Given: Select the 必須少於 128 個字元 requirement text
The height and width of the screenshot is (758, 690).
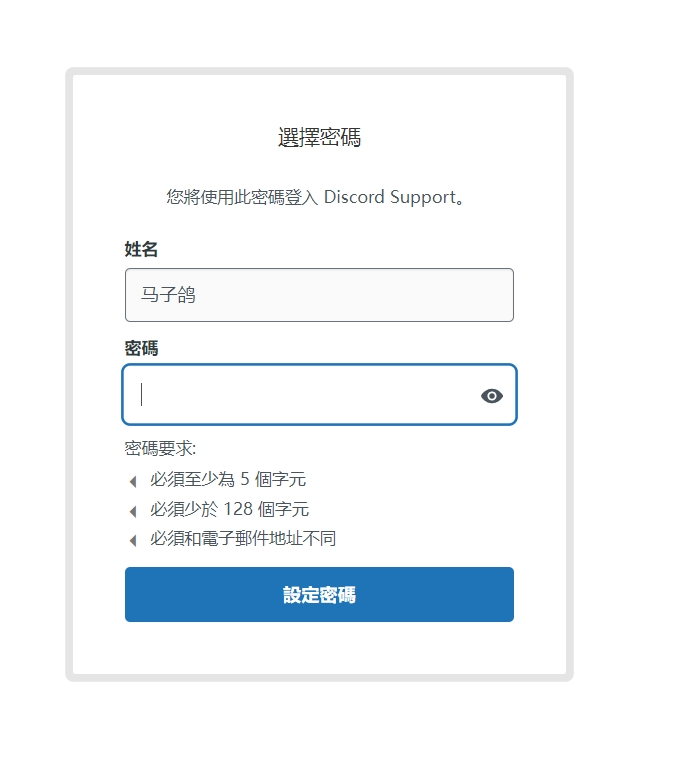Looking at the screenshot, I should point(229,509).
